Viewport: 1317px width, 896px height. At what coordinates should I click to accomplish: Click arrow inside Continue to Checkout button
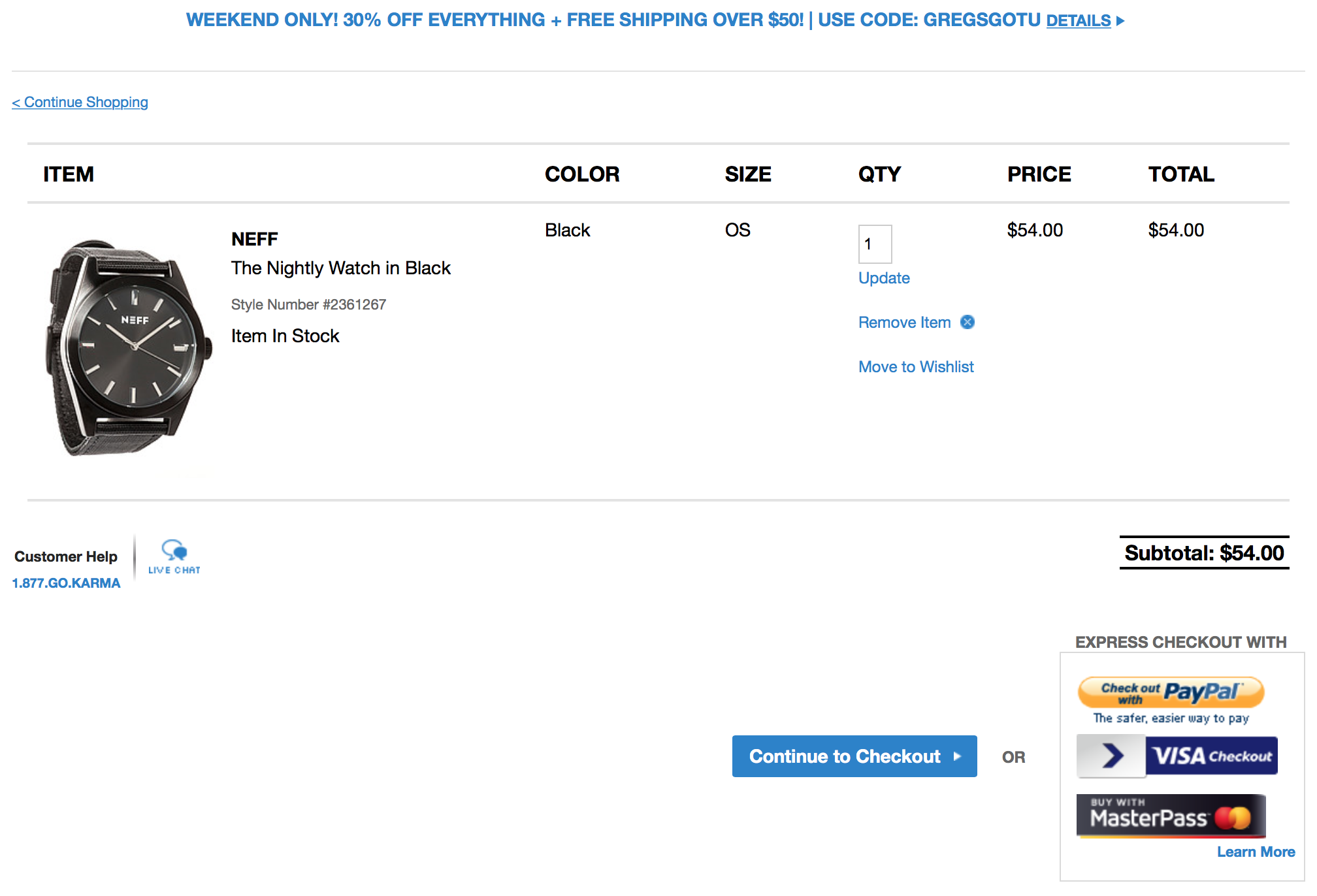(x=957, y=756)
